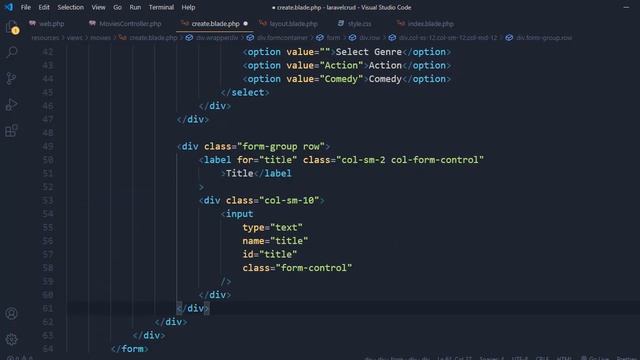Click line number 49 in gutter
Screen dimensions: 640x360
click(48, 146)
